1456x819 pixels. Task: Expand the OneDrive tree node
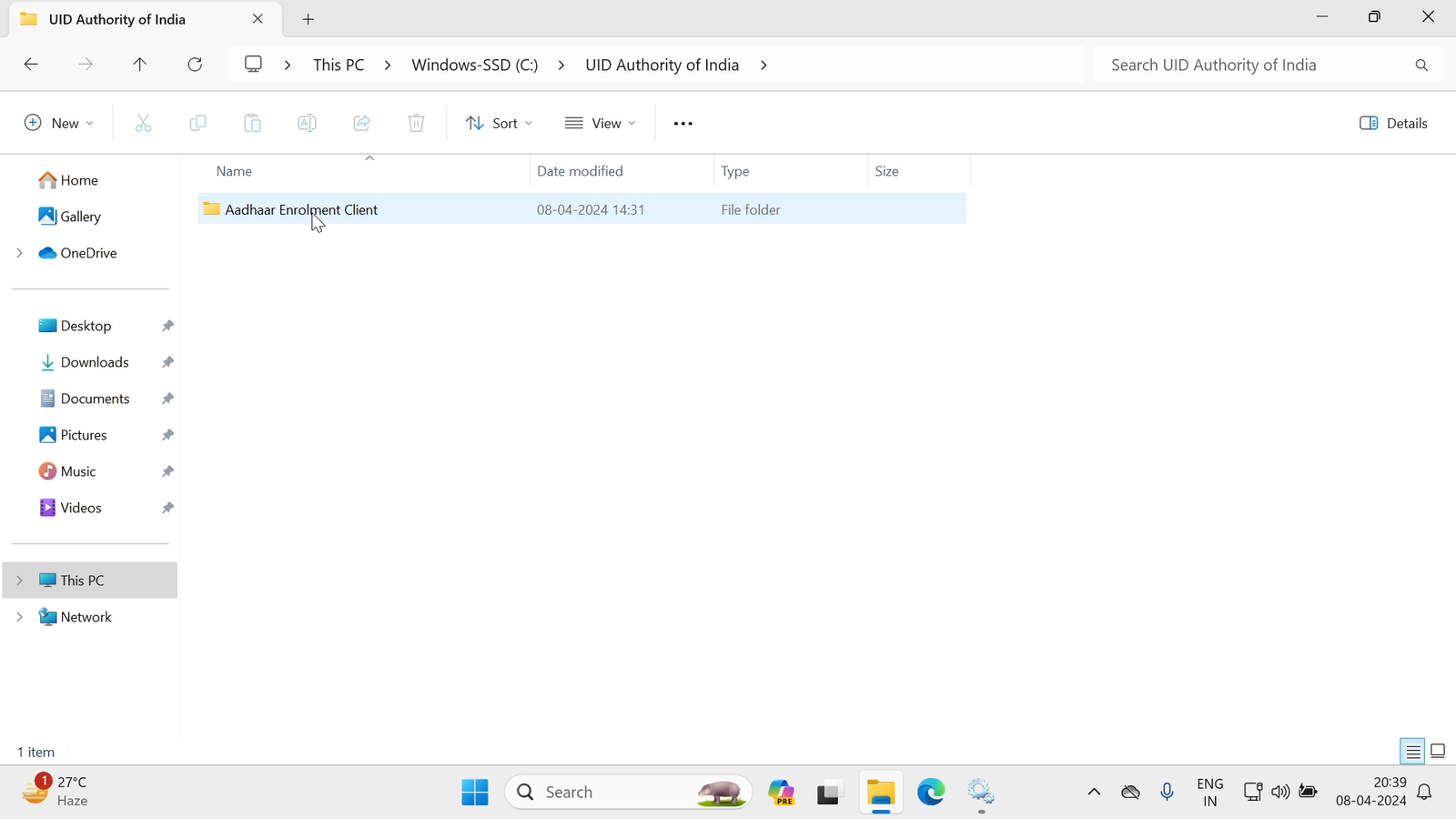point(19,253)
